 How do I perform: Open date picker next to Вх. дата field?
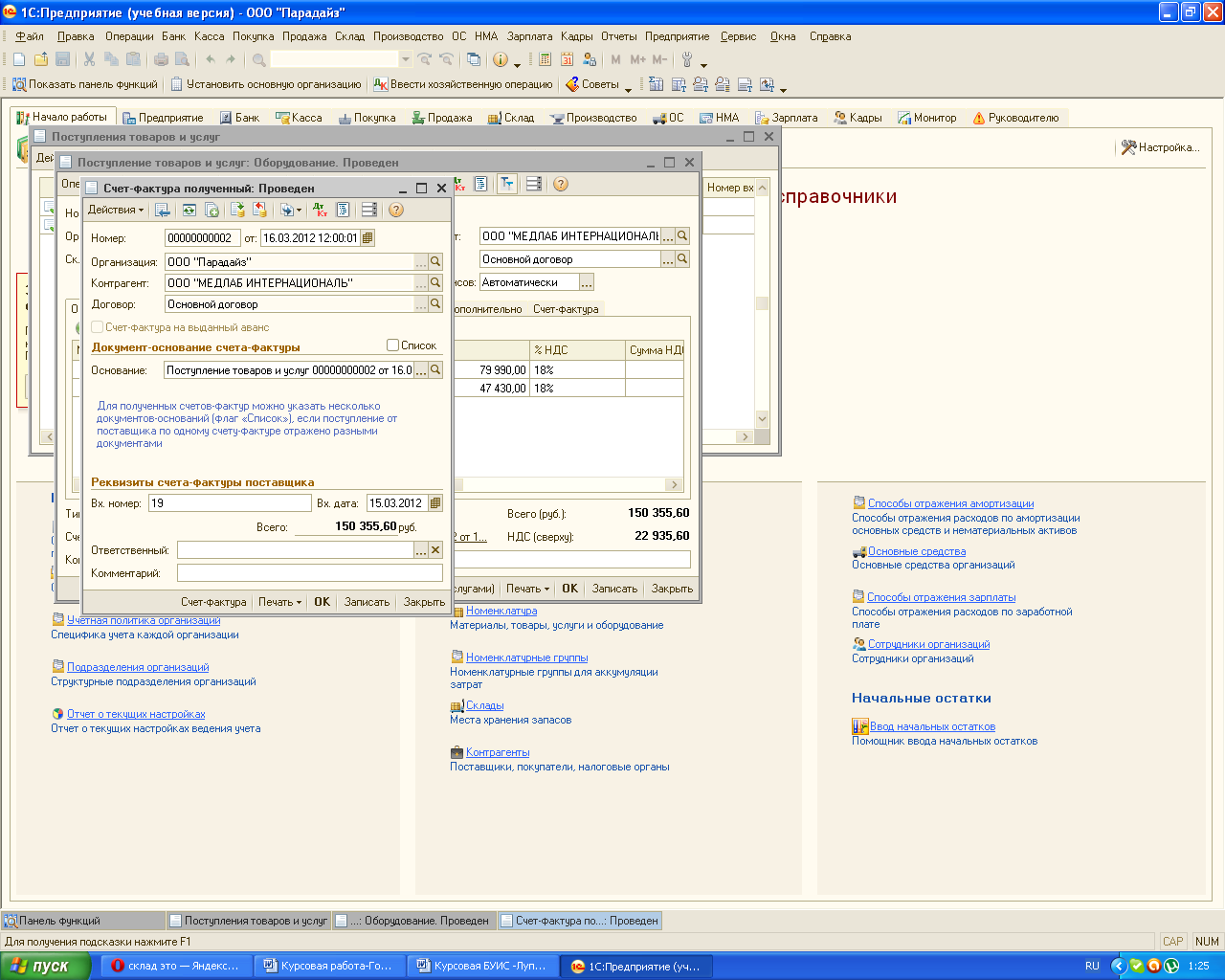(x=435, y=503)
